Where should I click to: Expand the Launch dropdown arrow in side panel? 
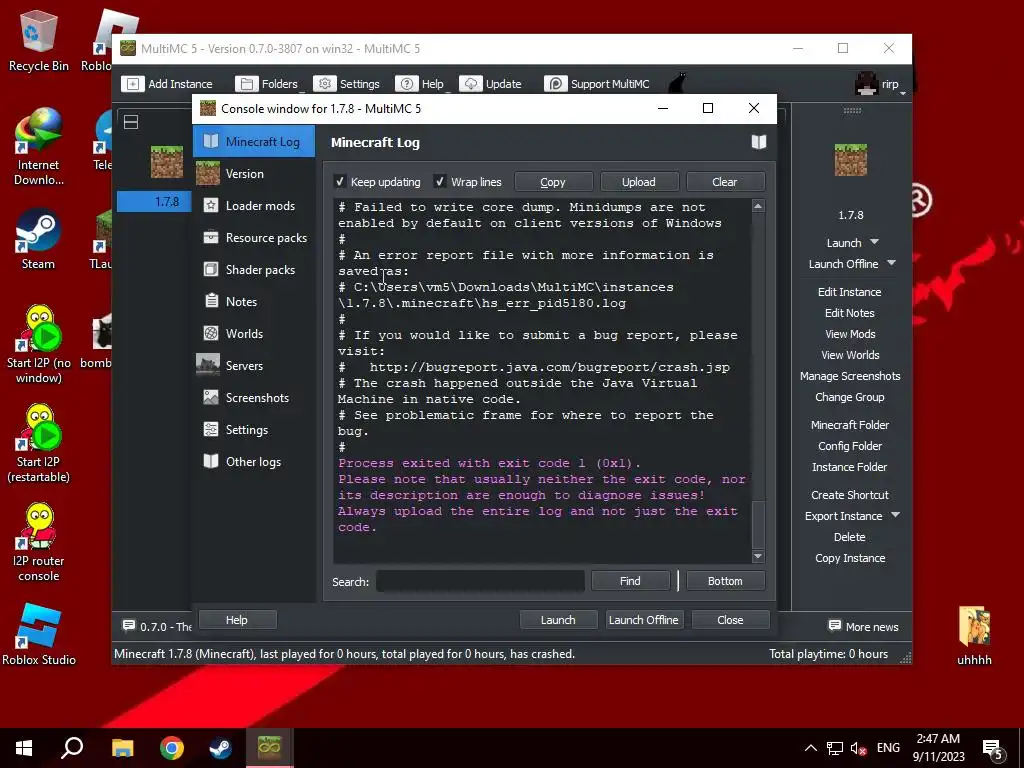874,242
